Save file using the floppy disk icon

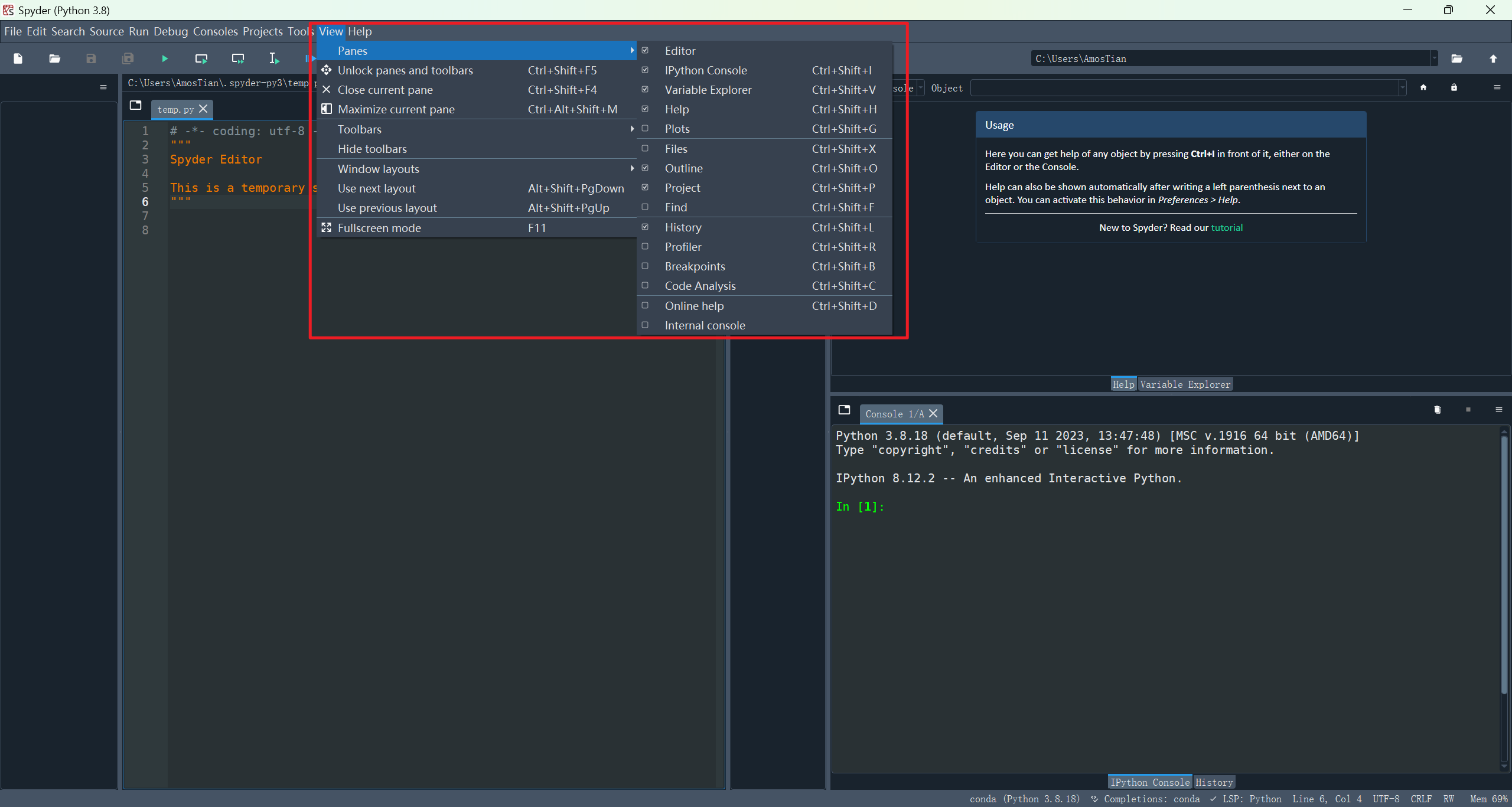pos(91,58)
